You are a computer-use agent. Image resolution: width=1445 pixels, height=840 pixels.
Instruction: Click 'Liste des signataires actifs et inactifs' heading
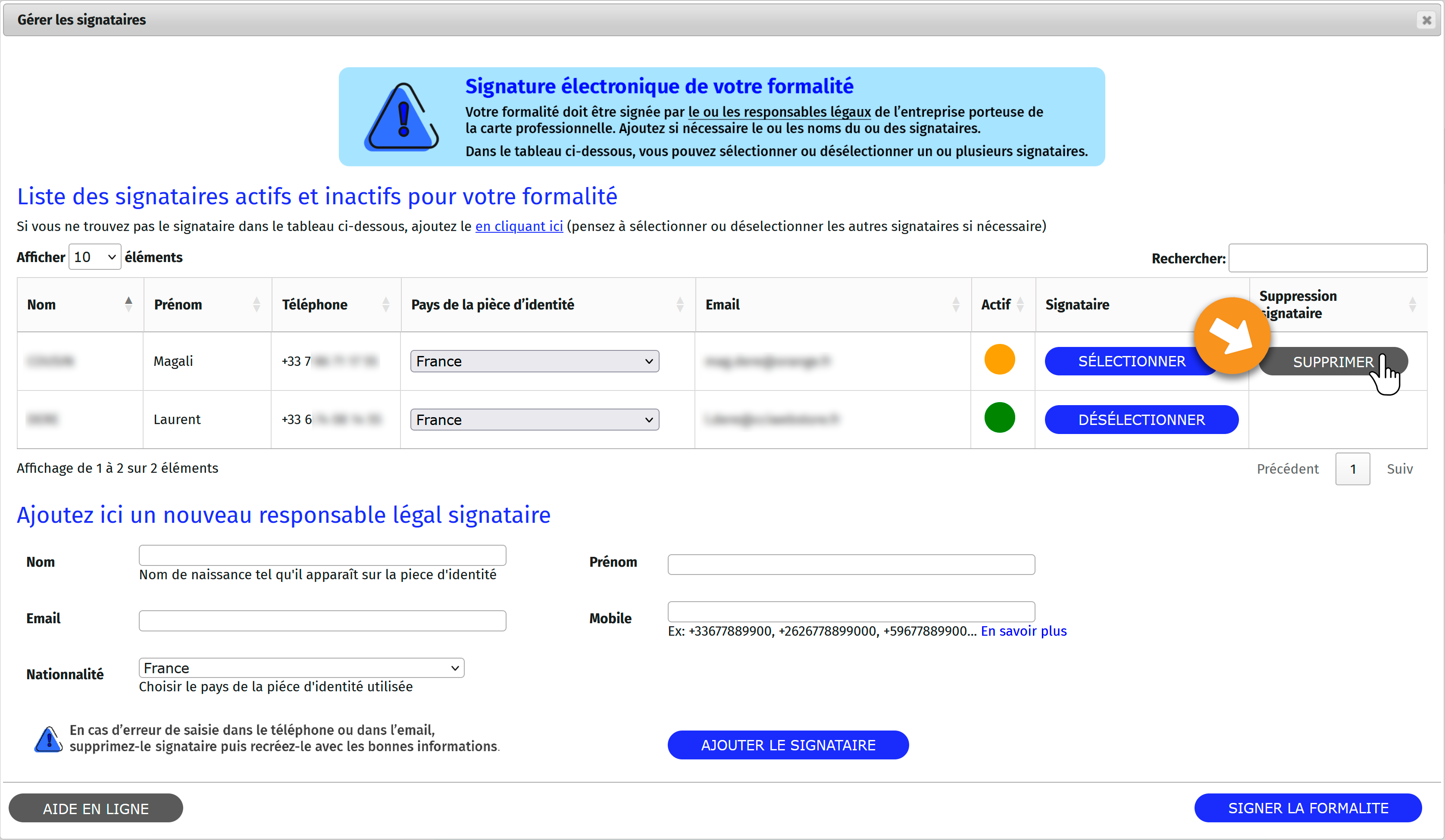[317, 196]
